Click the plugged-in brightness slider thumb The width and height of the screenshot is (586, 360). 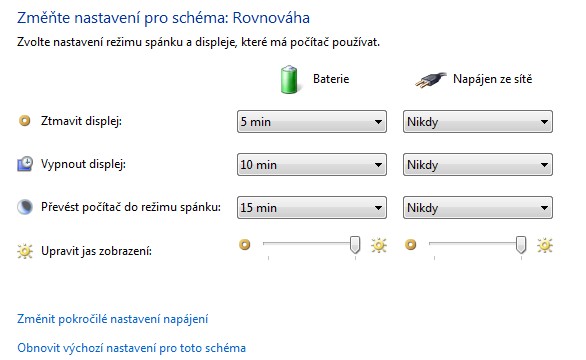pos(521,245)
